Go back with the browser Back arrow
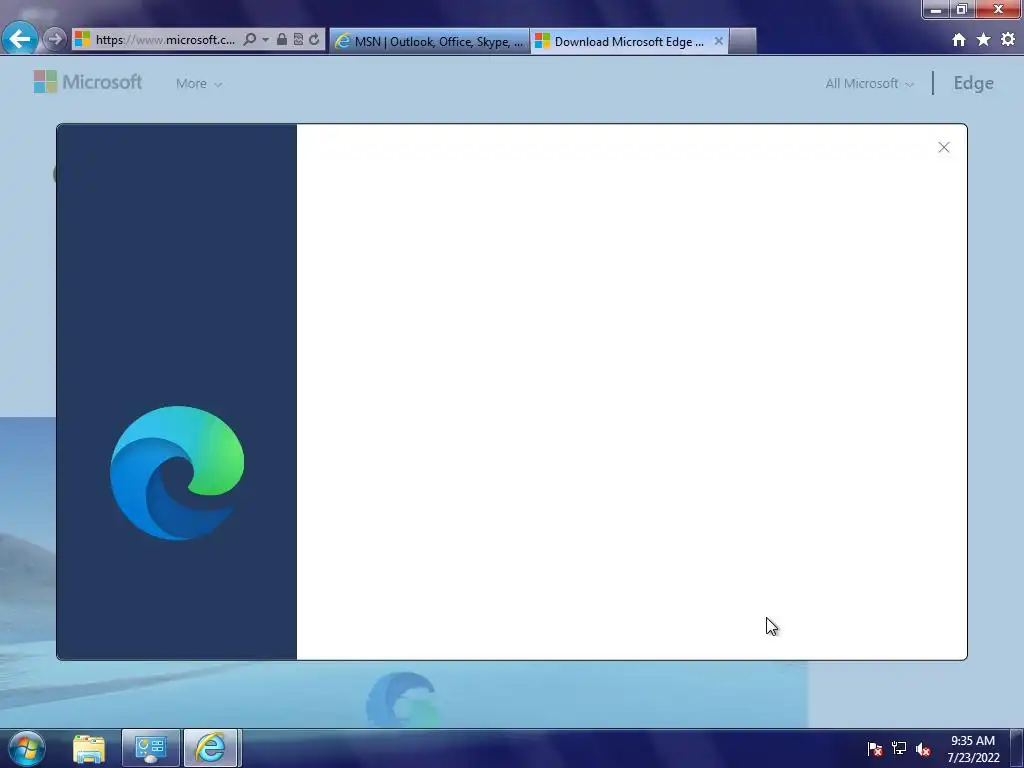Image resolution: width=1024 pixels, height=768 pixels. coord(20,39)
